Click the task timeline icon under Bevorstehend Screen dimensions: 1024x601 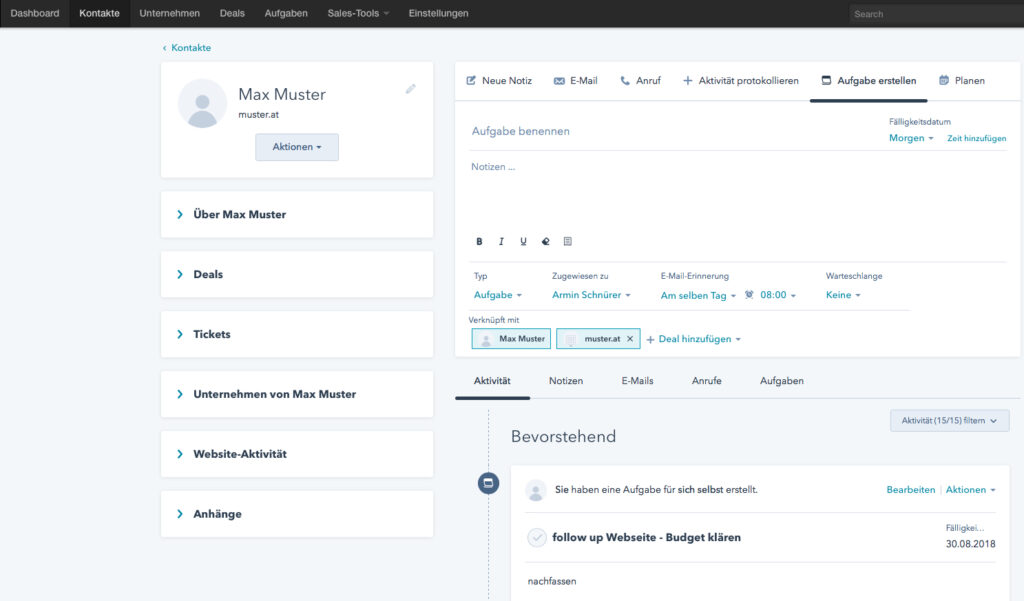click(x=488, y=483)
